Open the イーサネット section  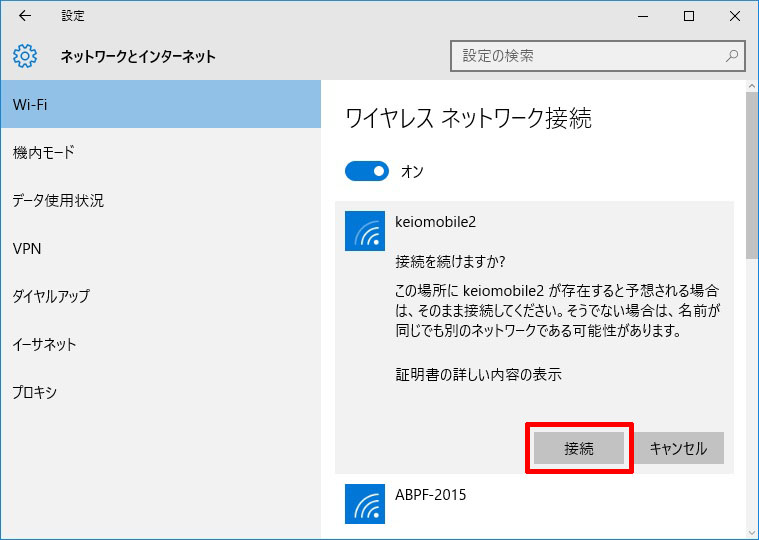coord(161,344)
